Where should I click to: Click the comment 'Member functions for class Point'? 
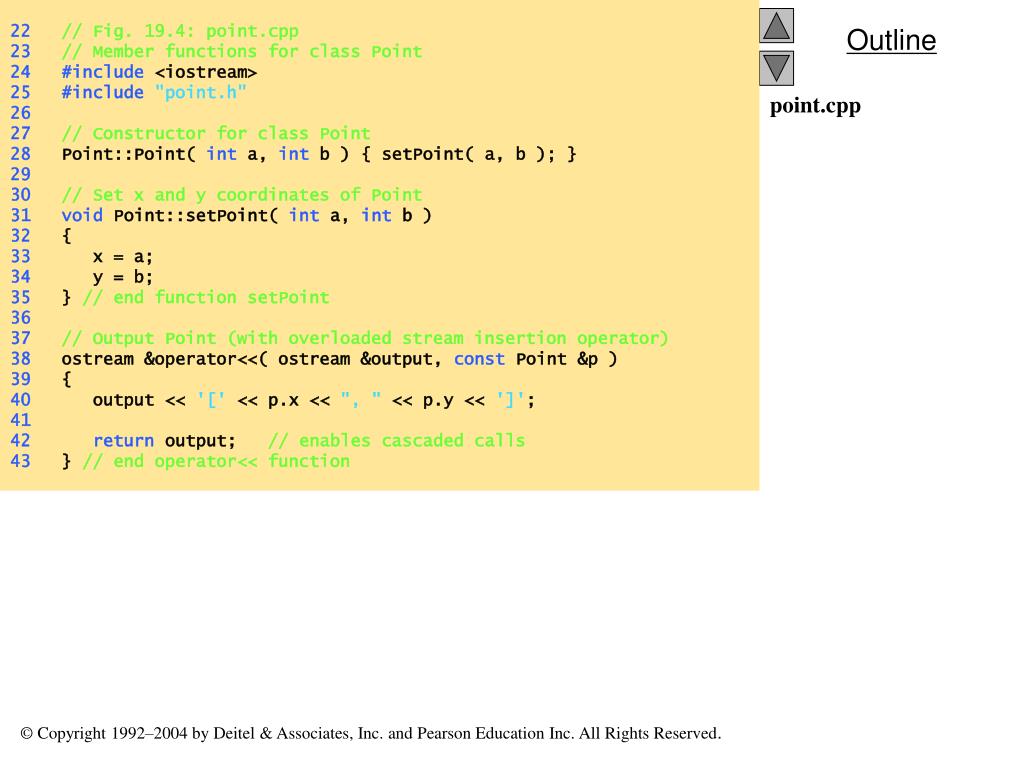[242, 51]
